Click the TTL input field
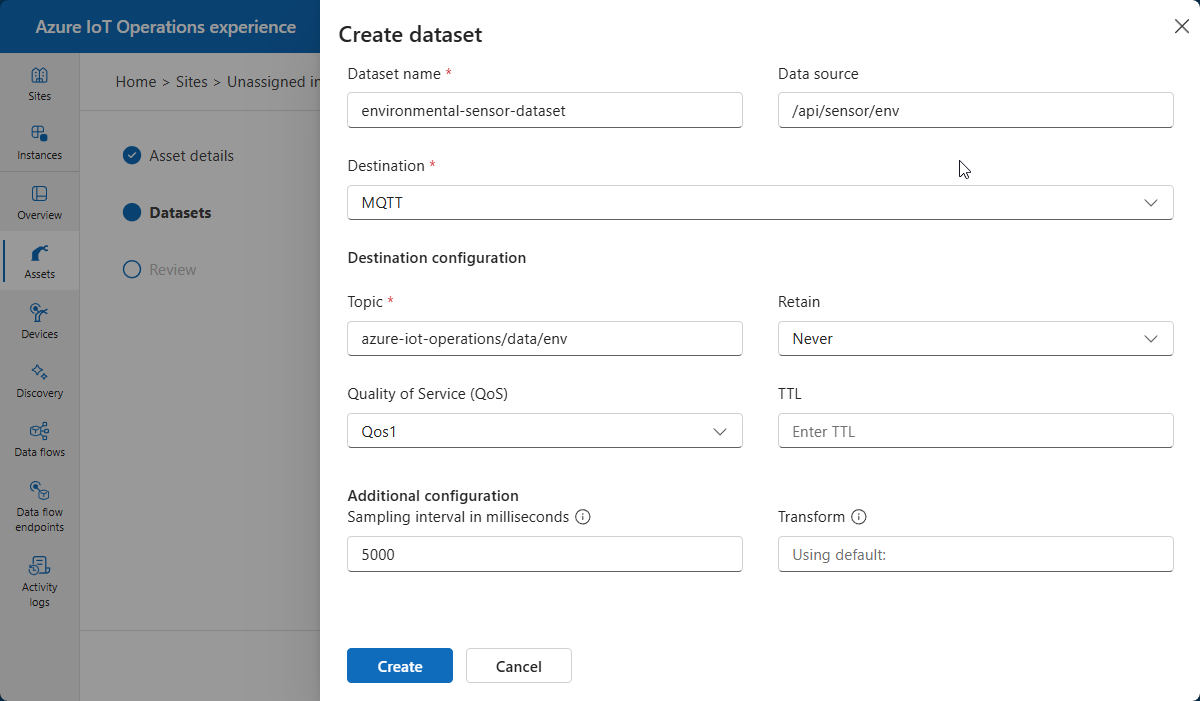 click(975, 431)
